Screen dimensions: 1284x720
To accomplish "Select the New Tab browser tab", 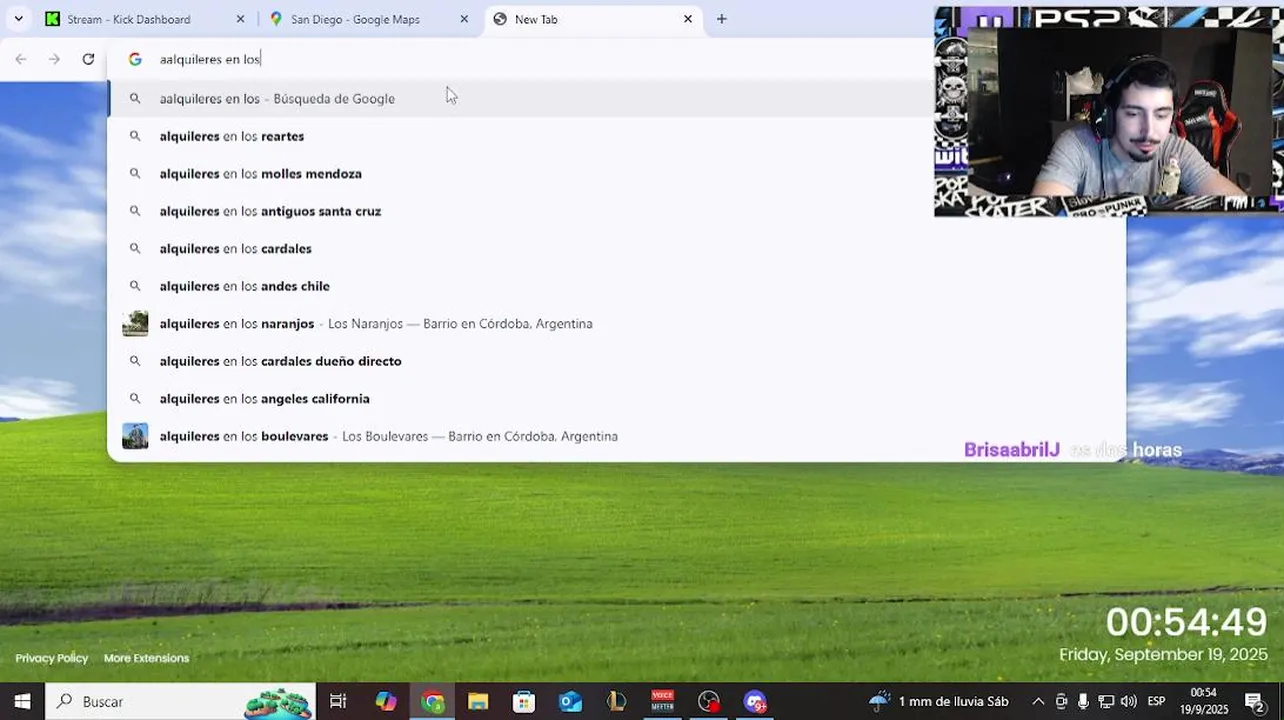I will pos(595,19).
